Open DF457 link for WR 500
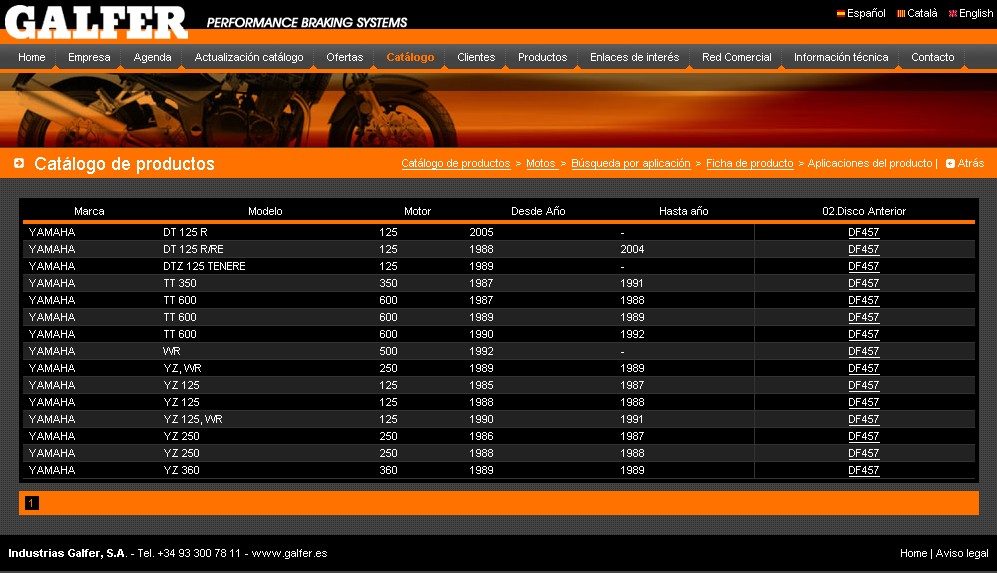Viewport: 997px width, 573px height. pos(863,351)
